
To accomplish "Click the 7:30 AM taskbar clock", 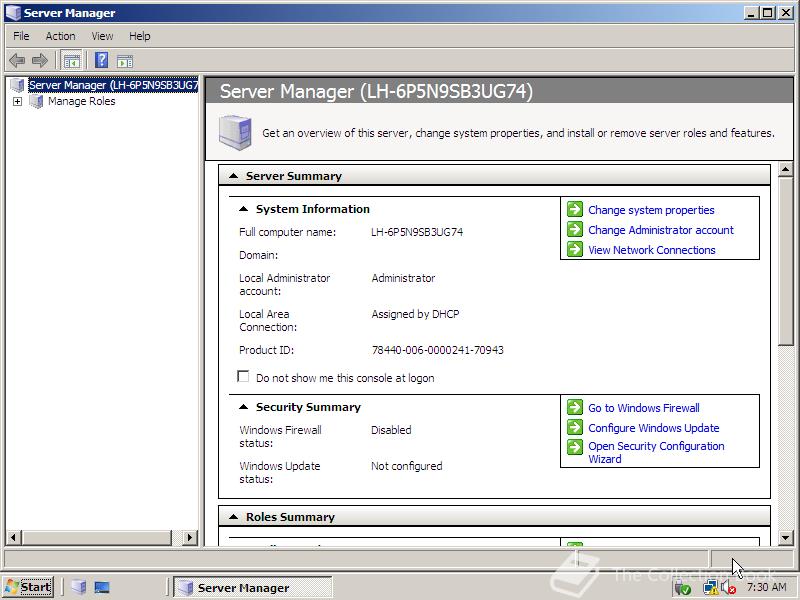I will (766, 587).
